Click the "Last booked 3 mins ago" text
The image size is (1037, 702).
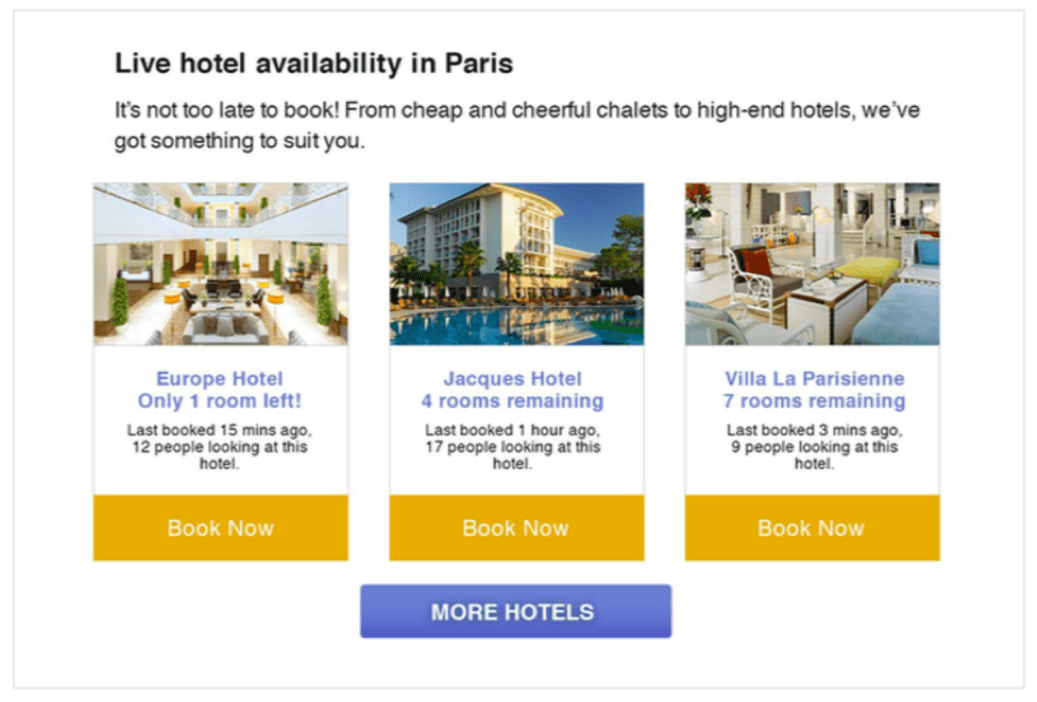click(814, 430)
